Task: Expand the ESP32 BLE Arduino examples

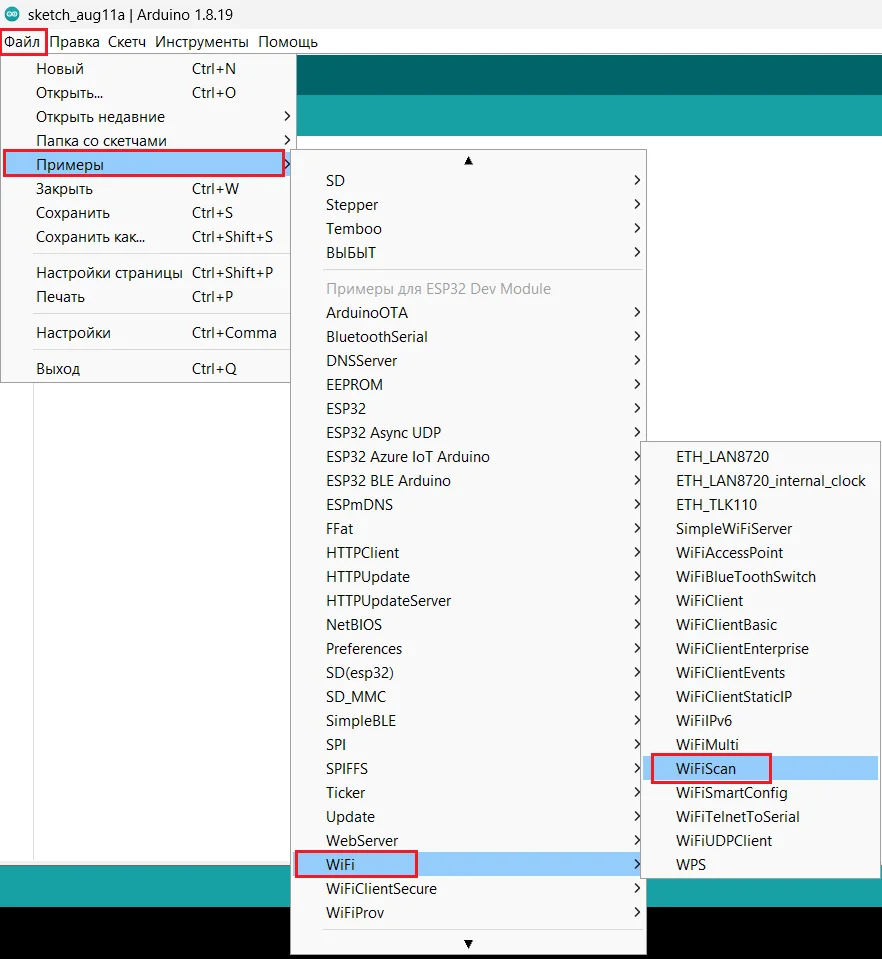Action: (x=388, y=481)
